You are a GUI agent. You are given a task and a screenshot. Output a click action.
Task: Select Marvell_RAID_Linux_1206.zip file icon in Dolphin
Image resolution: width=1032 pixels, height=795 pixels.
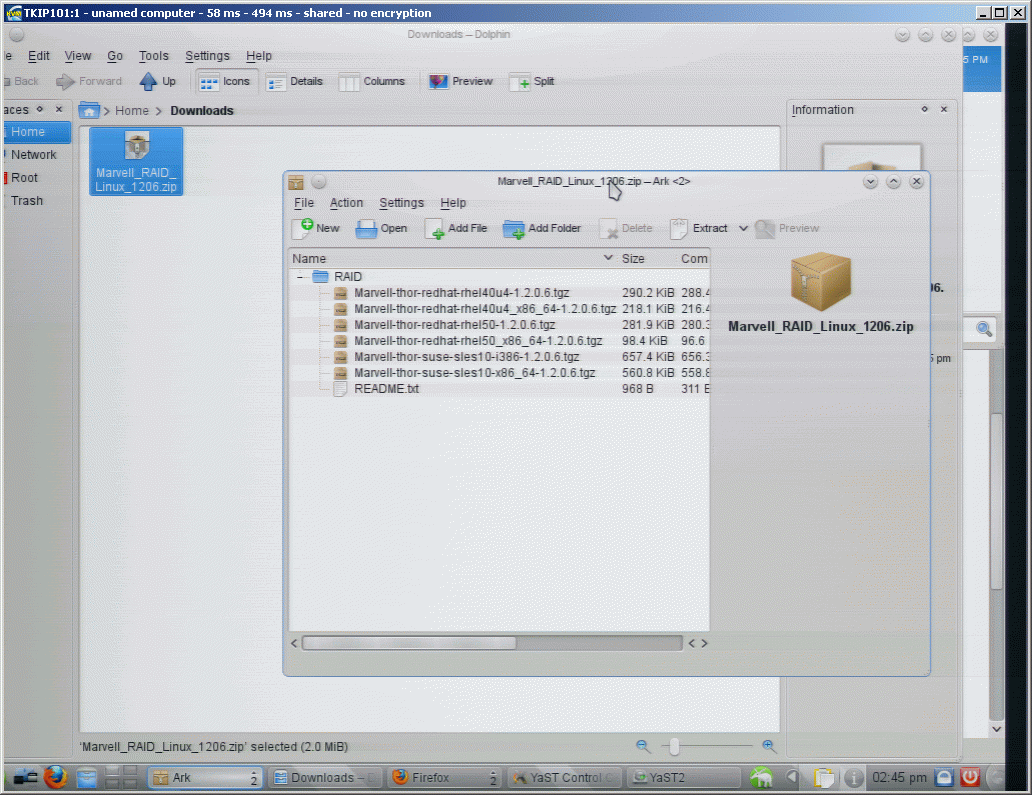[136, 161]
